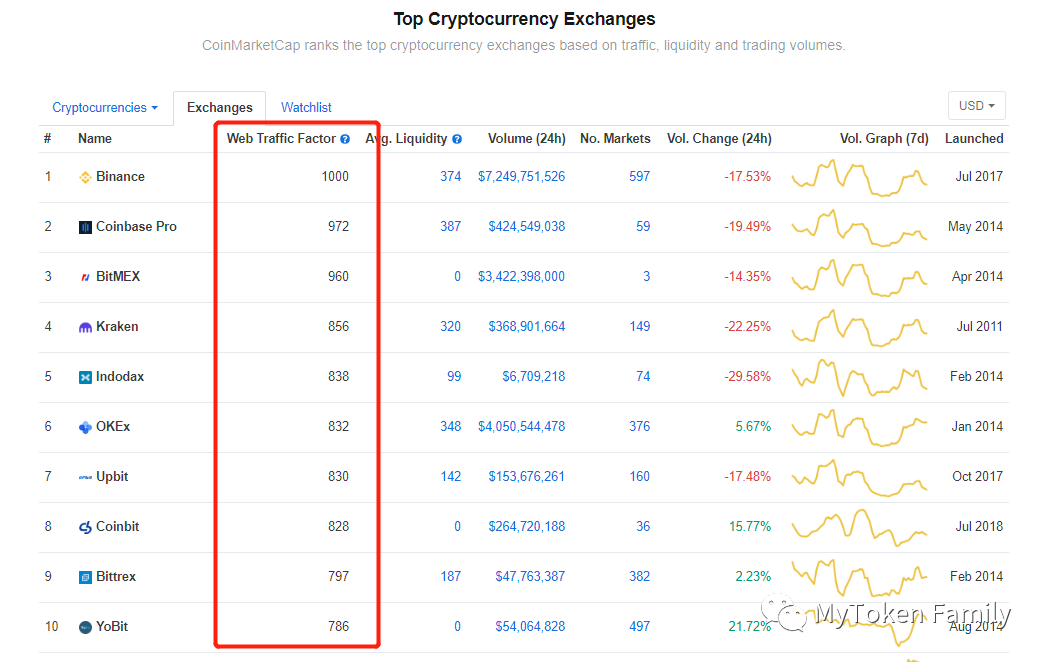Viewport: 1045px width, 662px height.
Task: Open the OKEx exchange link
Action: [x=113, y=427]
